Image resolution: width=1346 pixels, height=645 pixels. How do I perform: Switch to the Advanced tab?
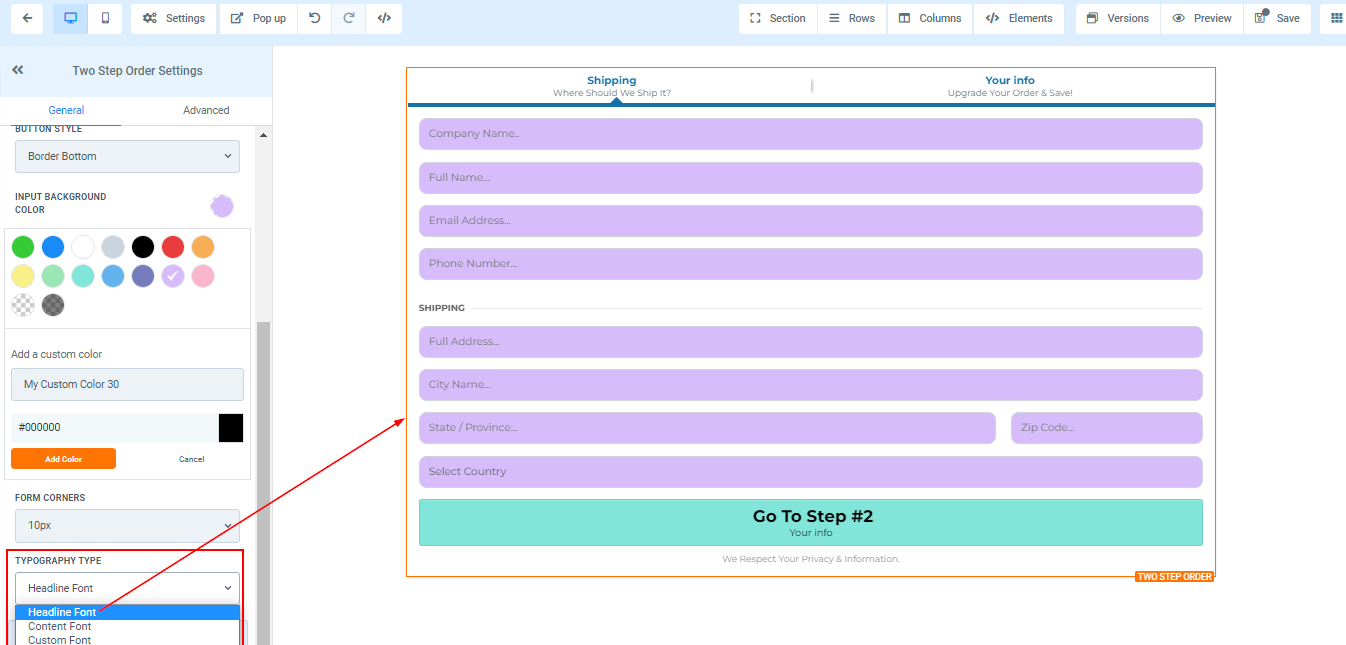pyautogui.click(x=206, y=110)
